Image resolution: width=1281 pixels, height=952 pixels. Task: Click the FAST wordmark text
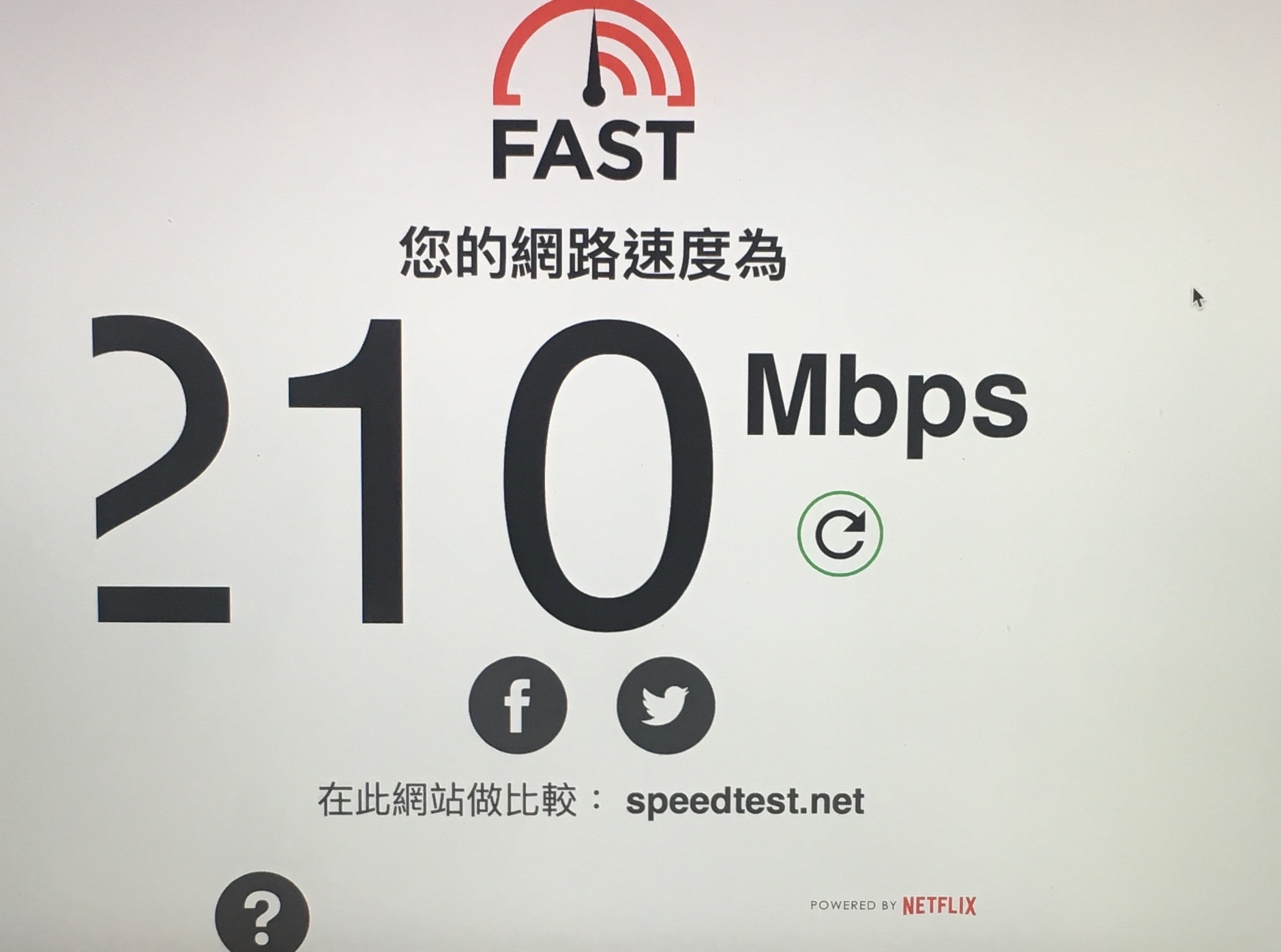pos(593,150)
